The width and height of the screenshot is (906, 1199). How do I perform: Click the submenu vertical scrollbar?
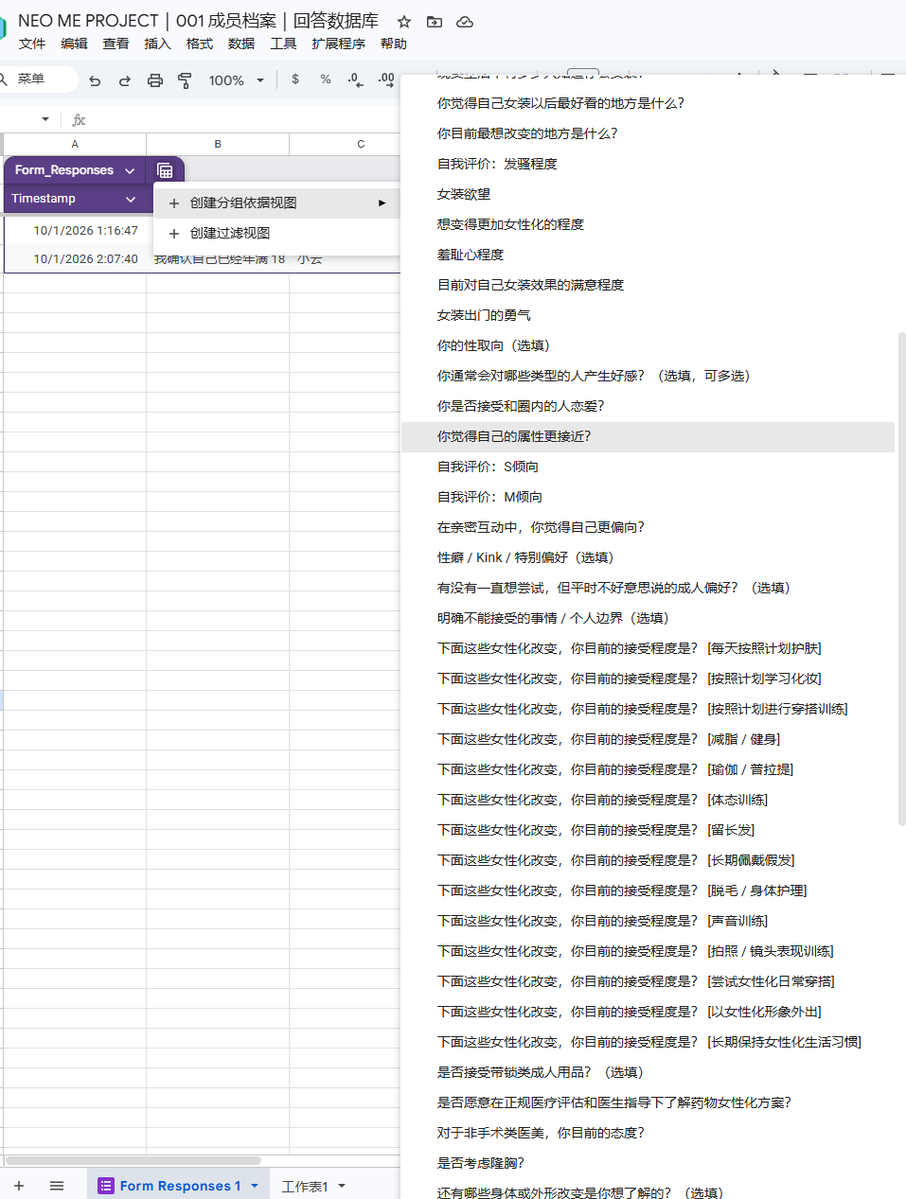click(x=901, y=579)
